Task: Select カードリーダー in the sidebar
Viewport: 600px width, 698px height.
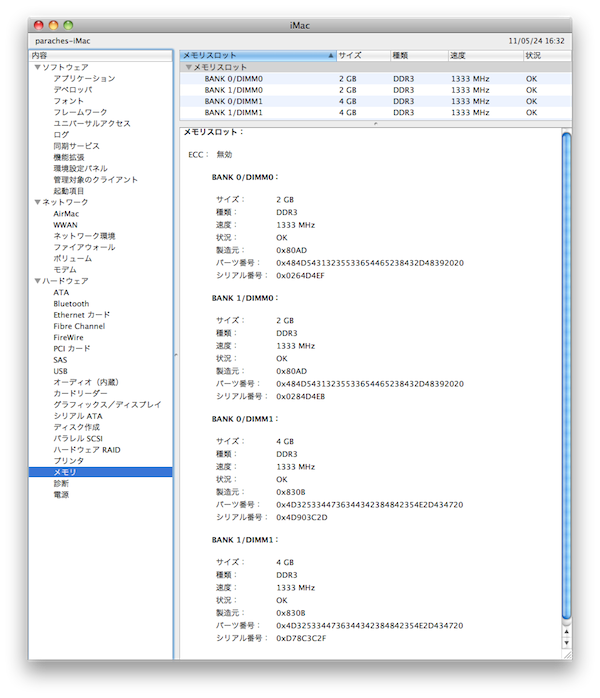Action: pyautogui.click(x=80, y=394)
